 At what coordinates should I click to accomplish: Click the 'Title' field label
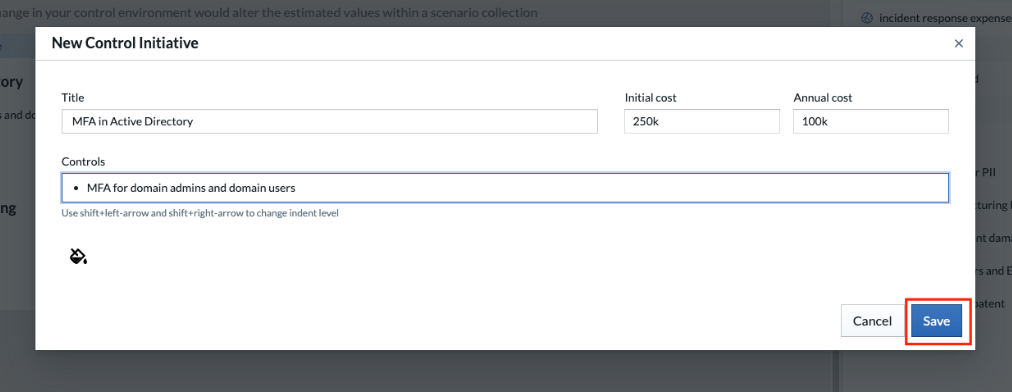[x=73, y=98]
